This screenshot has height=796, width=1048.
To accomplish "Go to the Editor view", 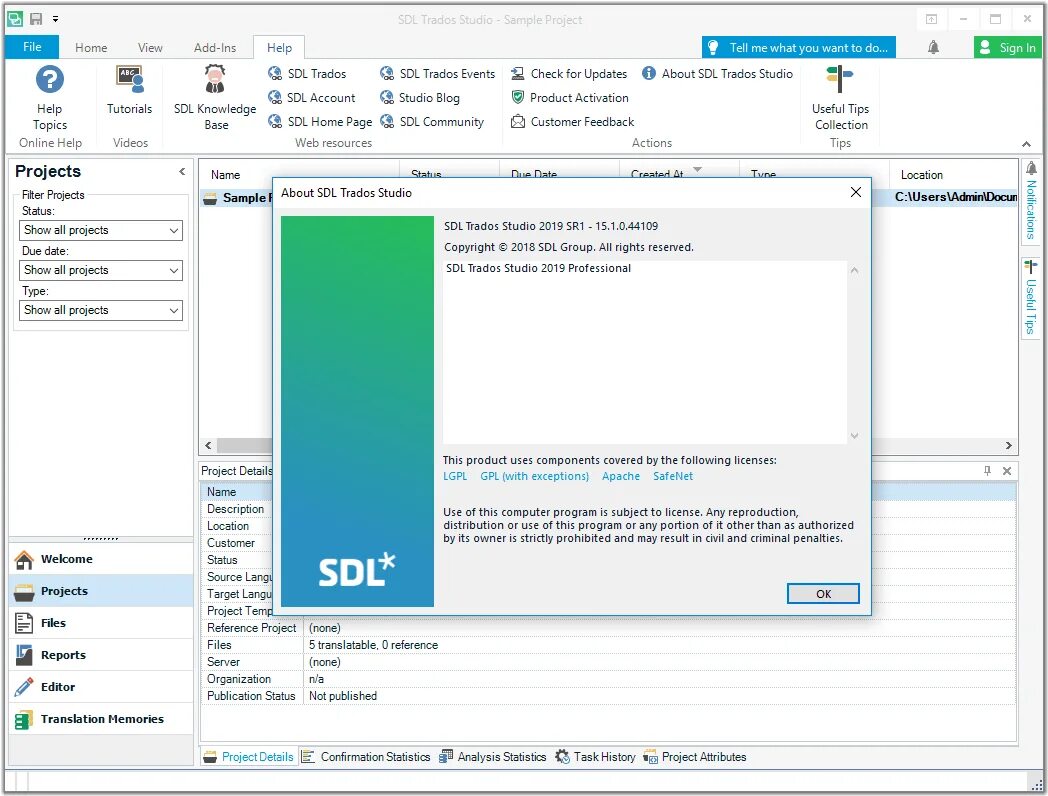I will 101,687.
